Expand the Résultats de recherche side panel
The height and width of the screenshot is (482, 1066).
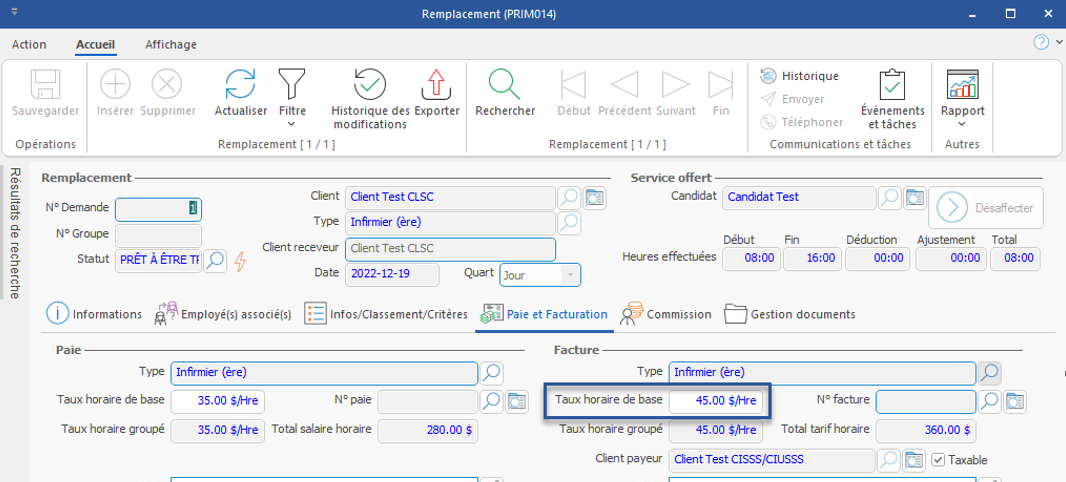(x=14, y=232)
